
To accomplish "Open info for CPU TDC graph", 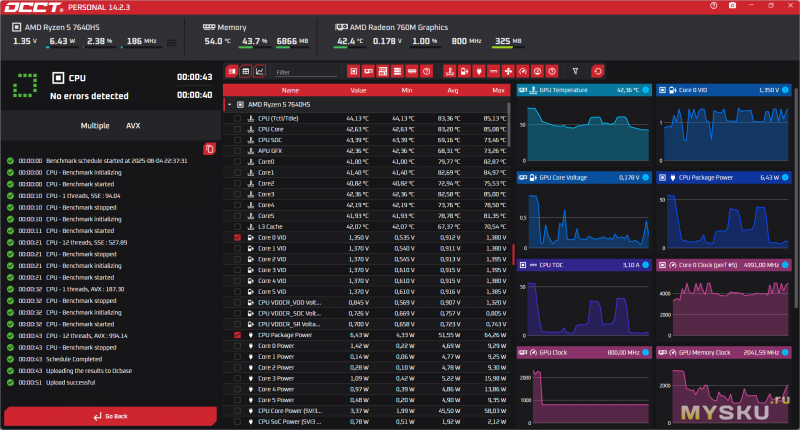I will tap(645, 265).
